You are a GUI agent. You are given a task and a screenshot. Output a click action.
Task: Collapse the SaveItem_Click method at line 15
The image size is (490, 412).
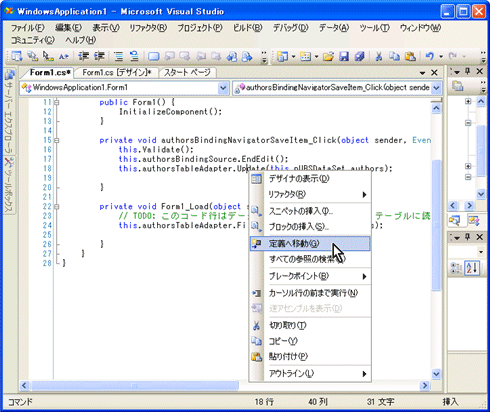click(x=57, y=140)
